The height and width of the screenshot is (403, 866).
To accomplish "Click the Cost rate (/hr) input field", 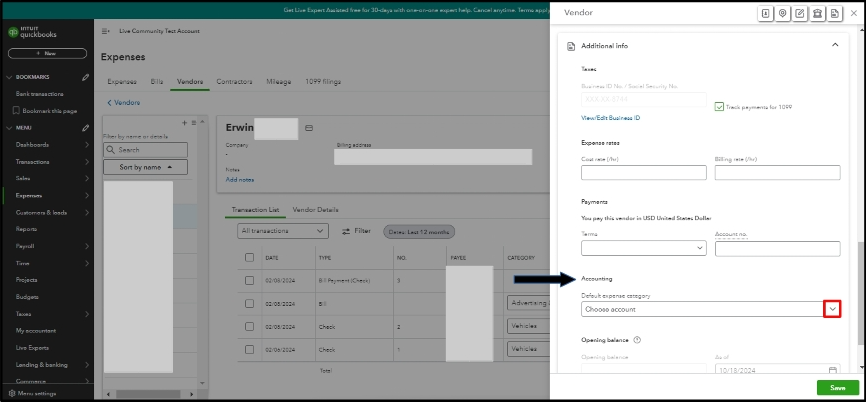I will [x=643, y=173].
